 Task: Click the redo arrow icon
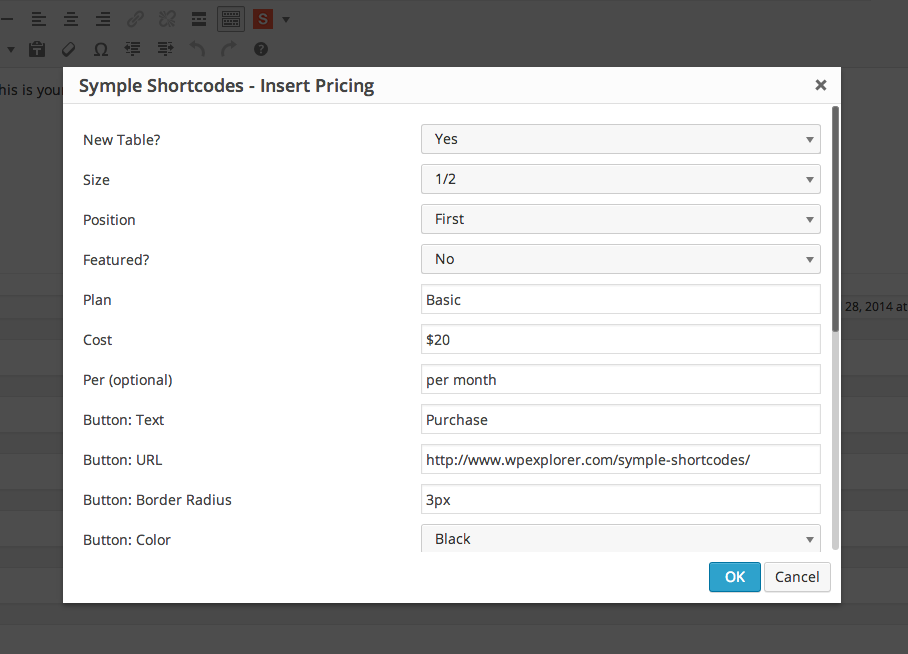(229, 49)
